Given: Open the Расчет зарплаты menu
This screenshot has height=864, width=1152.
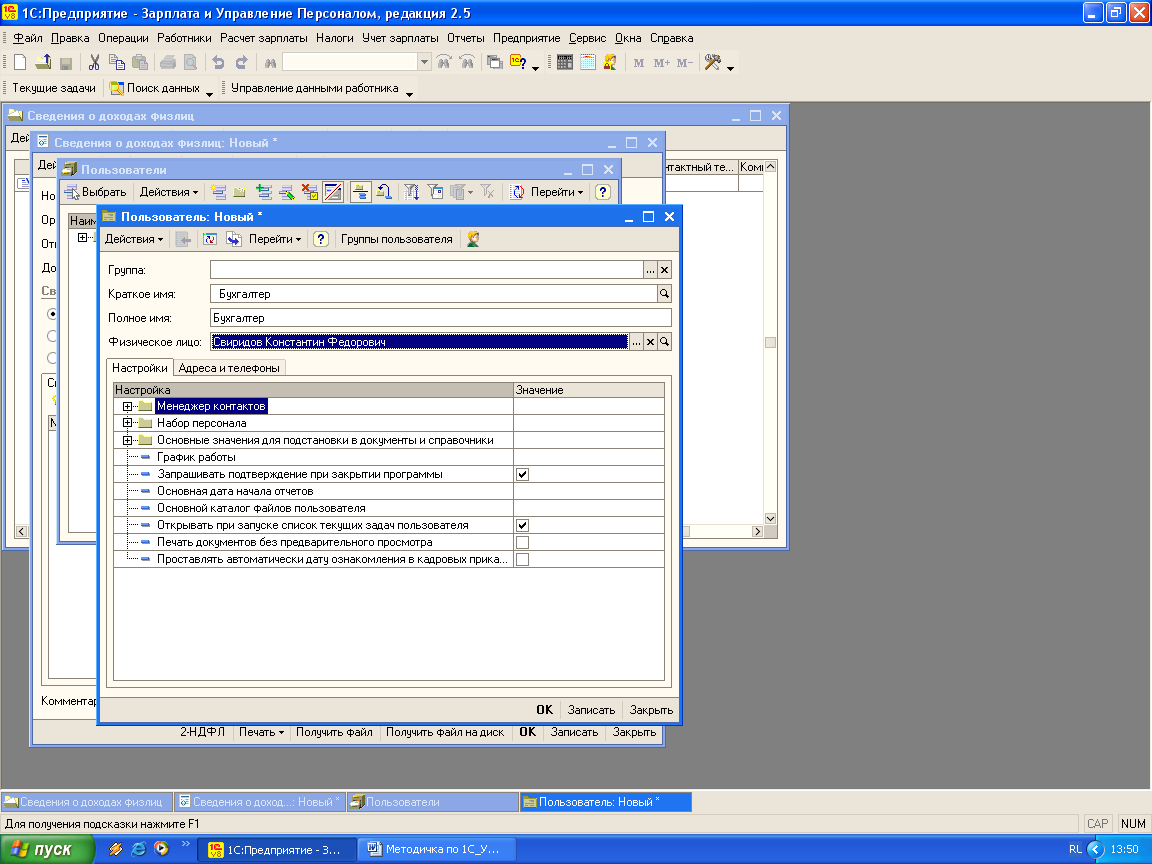Looking at the screenshot, I should [x=264, y=38].
